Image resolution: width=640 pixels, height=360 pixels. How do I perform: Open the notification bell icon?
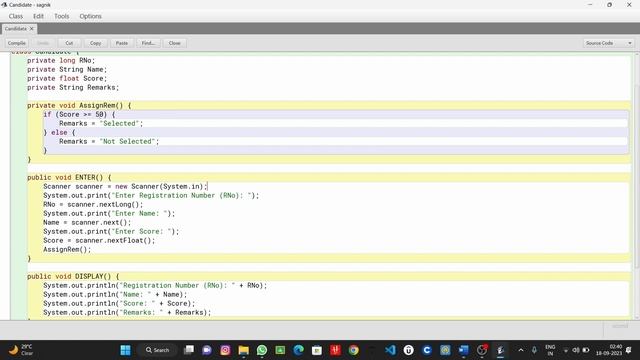click(629, 350)
